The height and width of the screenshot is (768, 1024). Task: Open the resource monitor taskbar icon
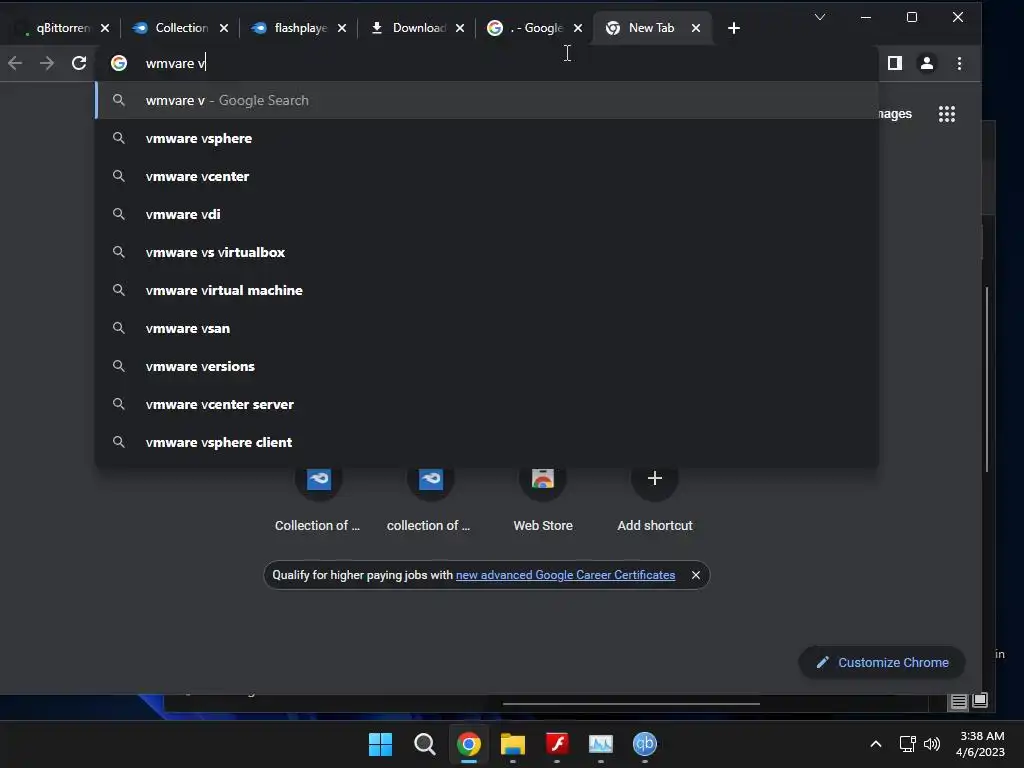click(x=601, y=744)
